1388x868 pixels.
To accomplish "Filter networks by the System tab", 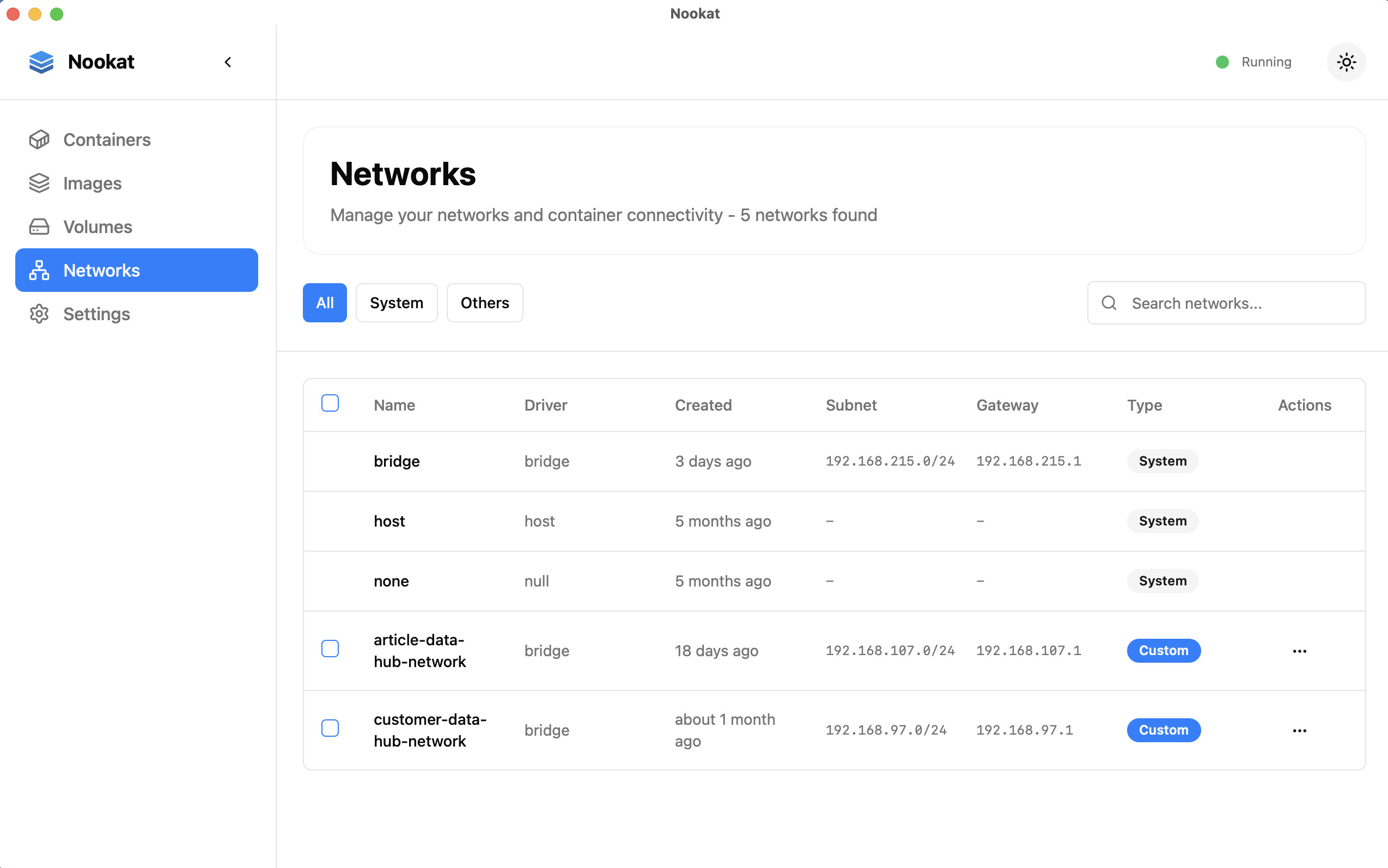I will 396,303.
